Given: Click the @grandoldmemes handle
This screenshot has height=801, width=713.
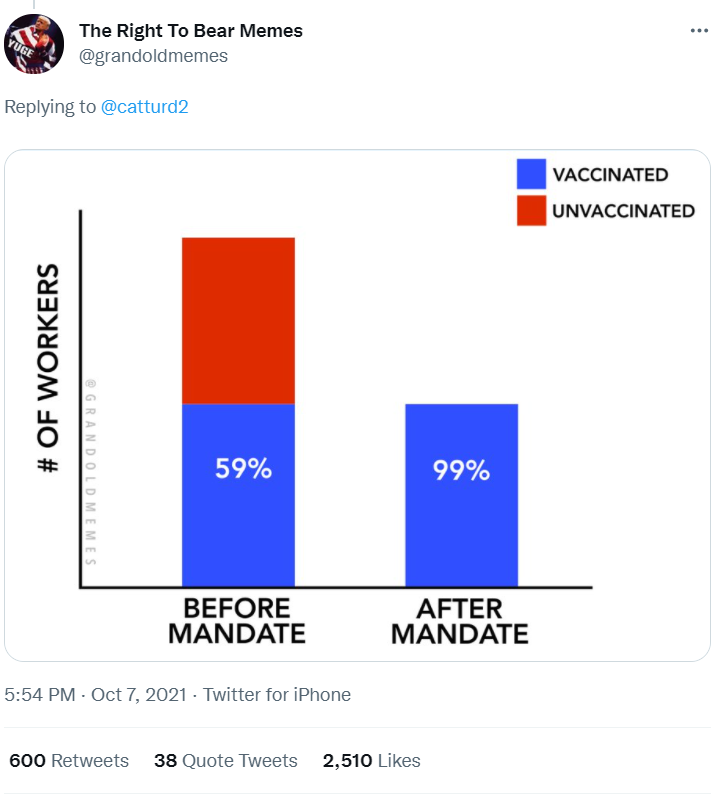Looking at the screenshot, I should click(153, 56).
